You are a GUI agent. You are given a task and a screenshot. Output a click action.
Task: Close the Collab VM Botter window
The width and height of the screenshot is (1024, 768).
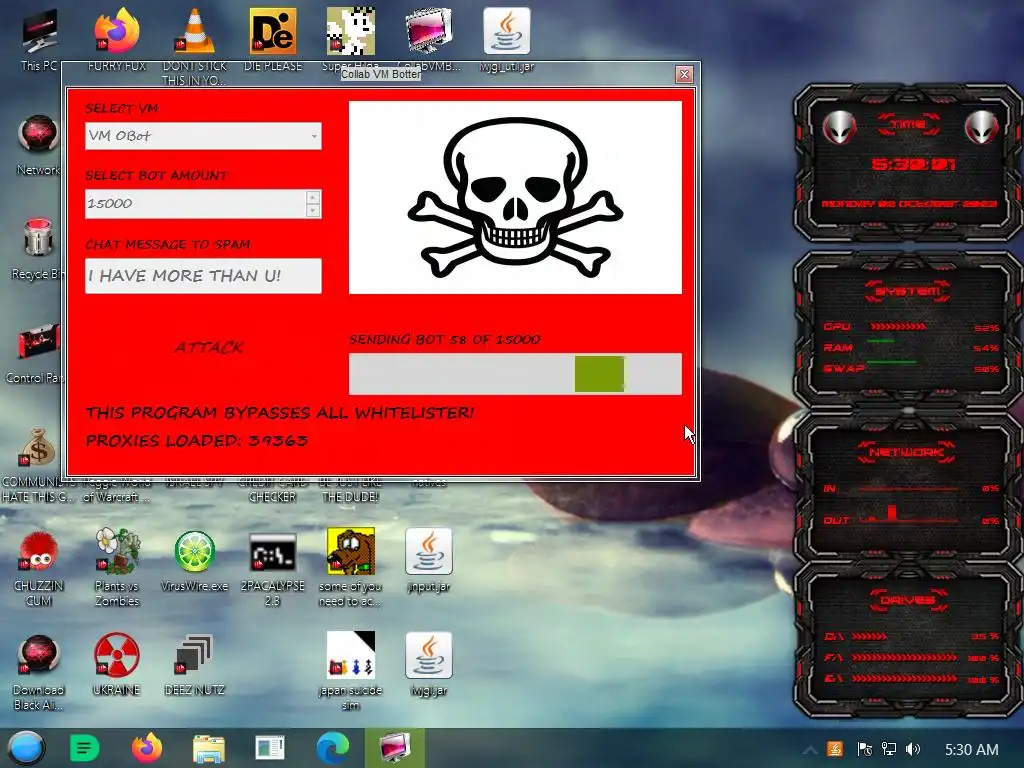click(684, 74)
